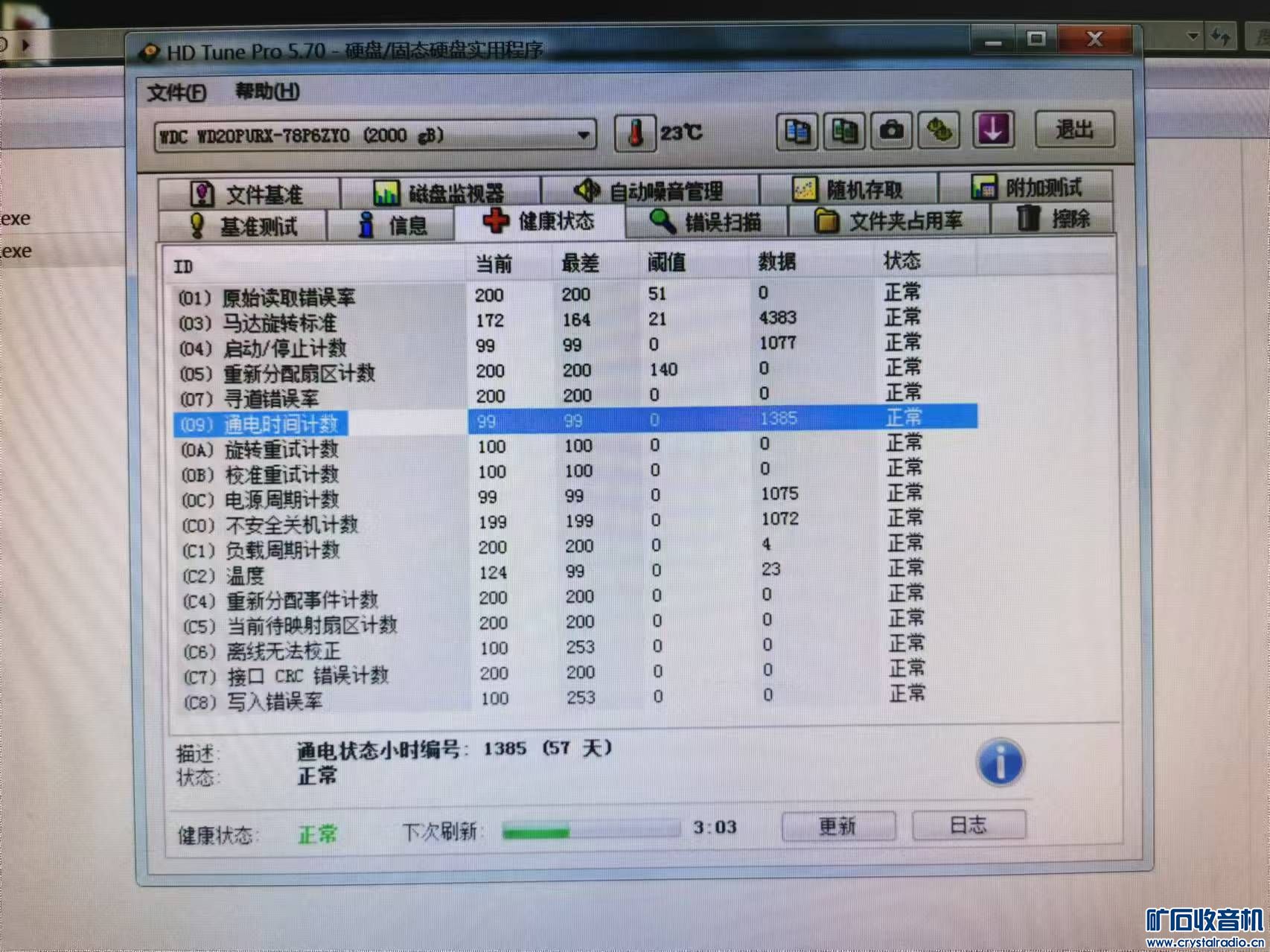Copy info to clipboard toolbar icon
Image resolution: width=1270 pixels, height=952 pixels.
click(x=797, y=132)
